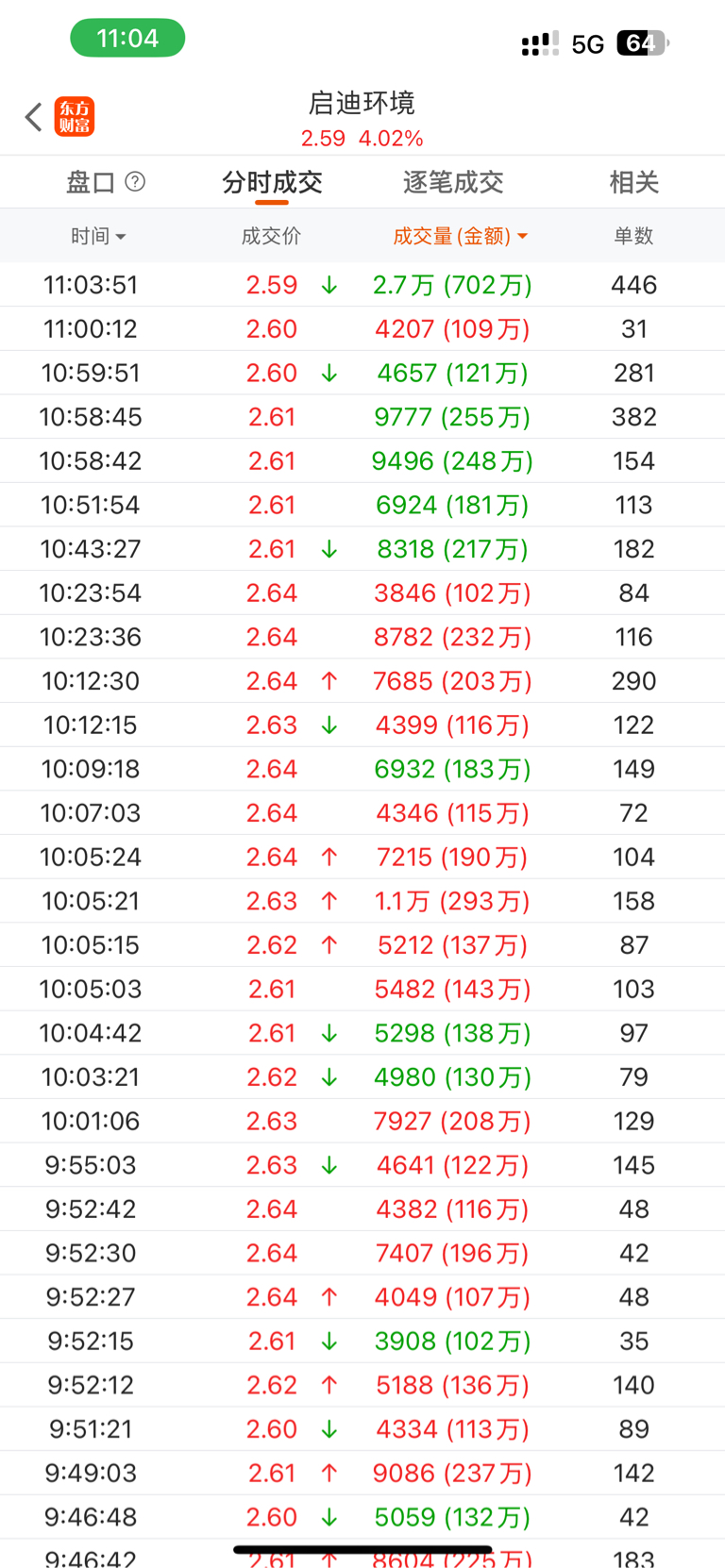The image size is (725, 1568).
Task: Tap the help question mark beside 盘口
Action: (x=135, y=181)
